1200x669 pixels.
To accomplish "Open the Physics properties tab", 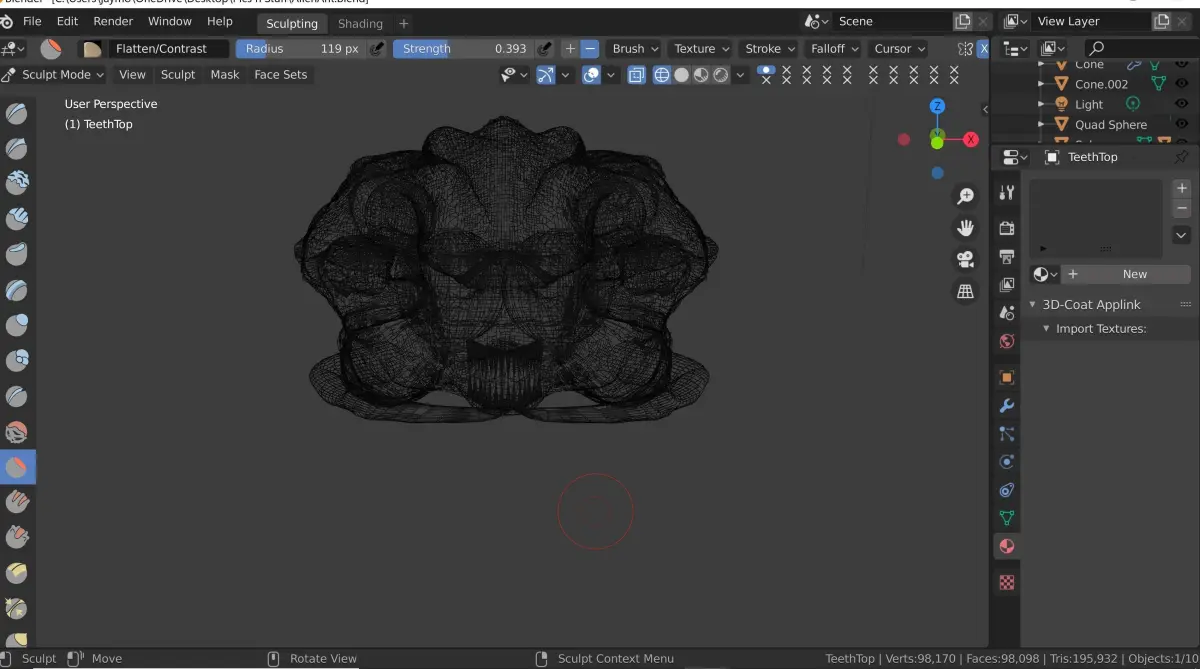I will click(x=1007, y=462).
